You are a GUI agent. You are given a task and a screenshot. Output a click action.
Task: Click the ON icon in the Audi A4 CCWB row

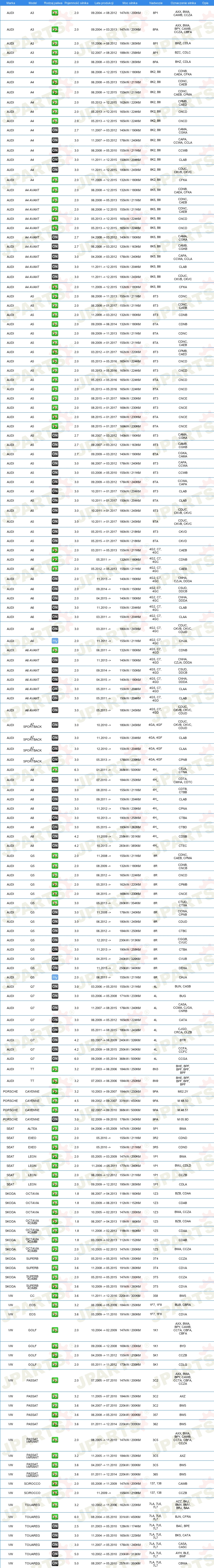click(x=55, y=150)
